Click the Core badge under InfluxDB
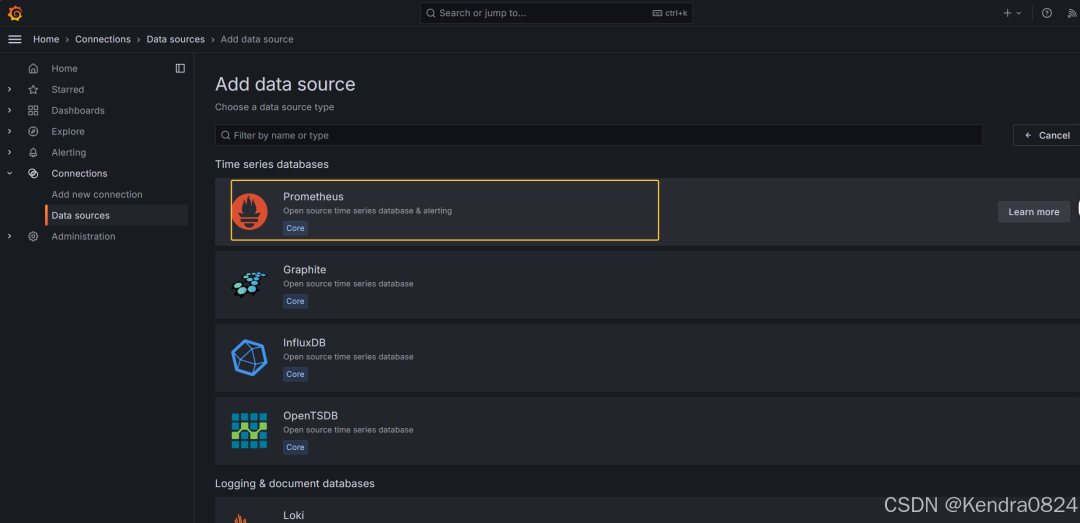 (x=295, y=374)
